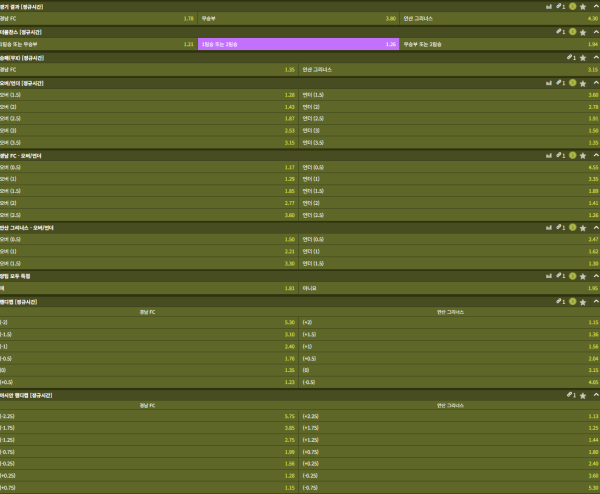Image resolution: width=600 pixels, height=494 pixels.
Task: Click yellow info circle in 아시안 핸디캡 header
Action: pyautogui.click(x=572, y=396)
